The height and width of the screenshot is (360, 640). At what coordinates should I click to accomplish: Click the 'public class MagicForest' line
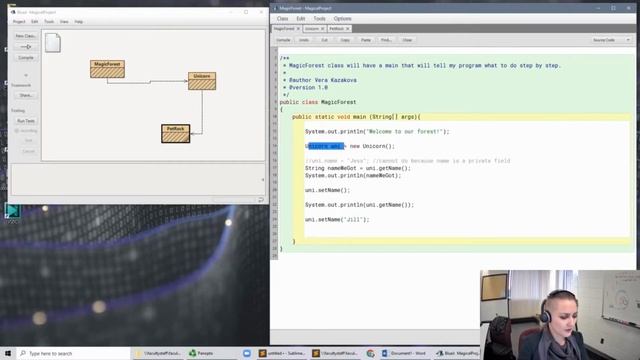click(x=318, y=102)
